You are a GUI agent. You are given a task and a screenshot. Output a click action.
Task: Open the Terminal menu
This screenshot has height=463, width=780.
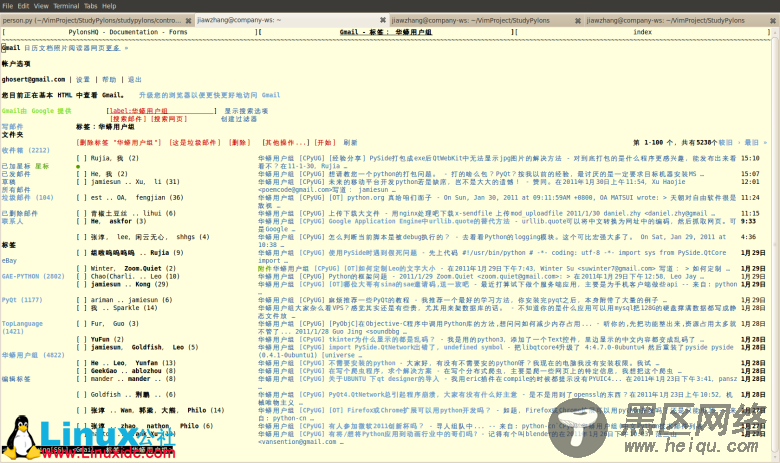[66, 6]
